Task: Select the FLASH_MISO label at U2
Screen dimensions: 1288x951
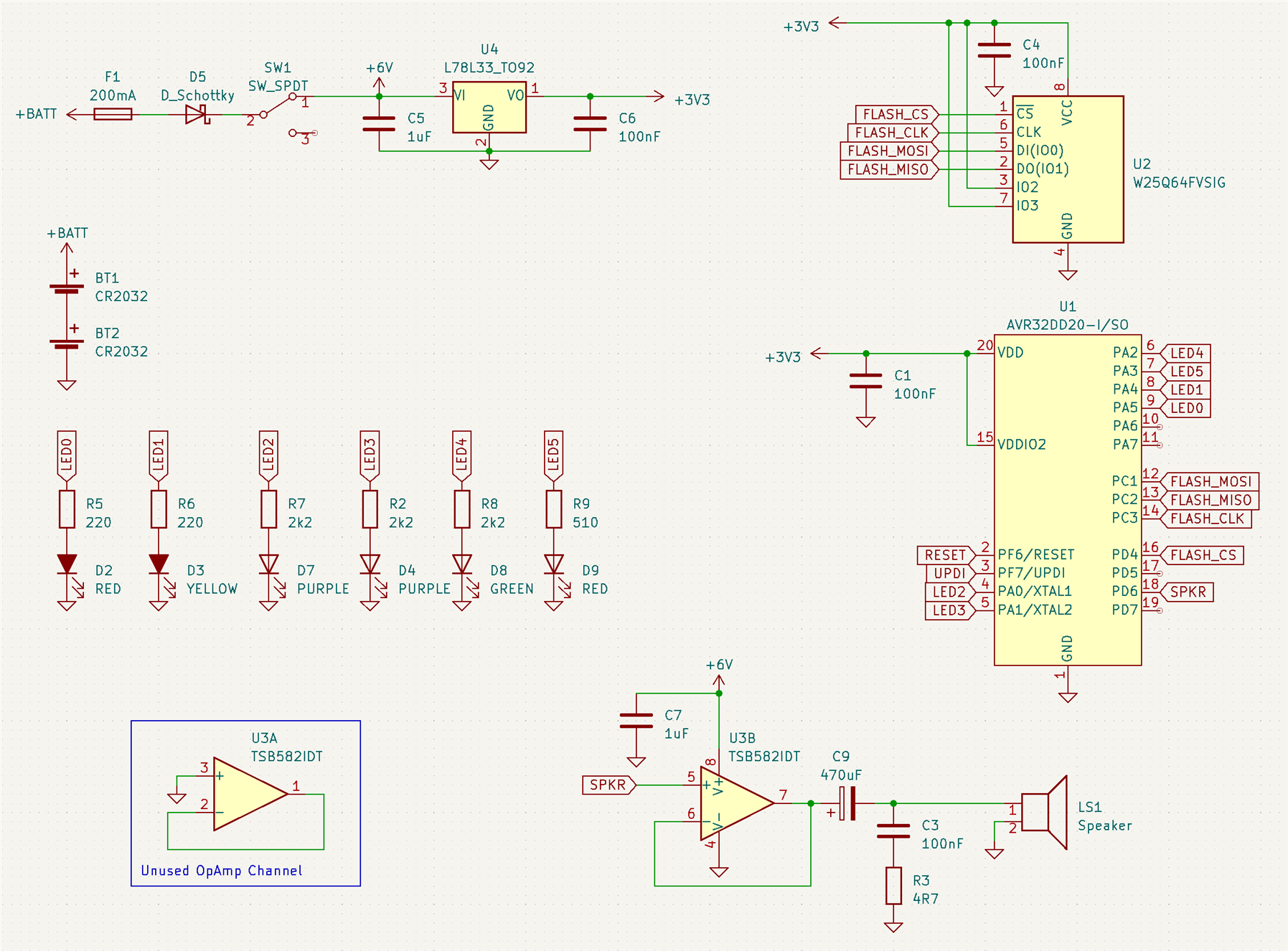Action: click(x=890, y=169)
